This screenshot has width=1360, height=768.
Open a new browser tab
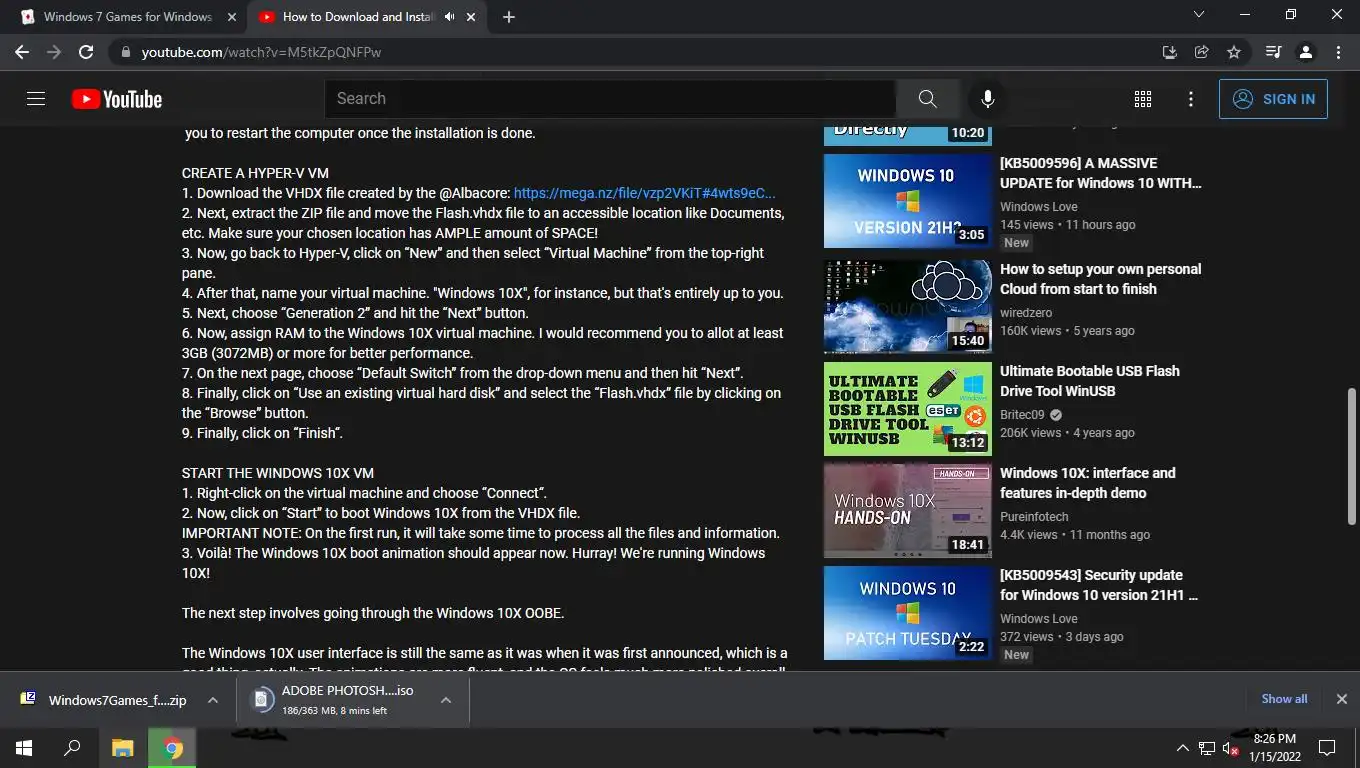(509, 17)
